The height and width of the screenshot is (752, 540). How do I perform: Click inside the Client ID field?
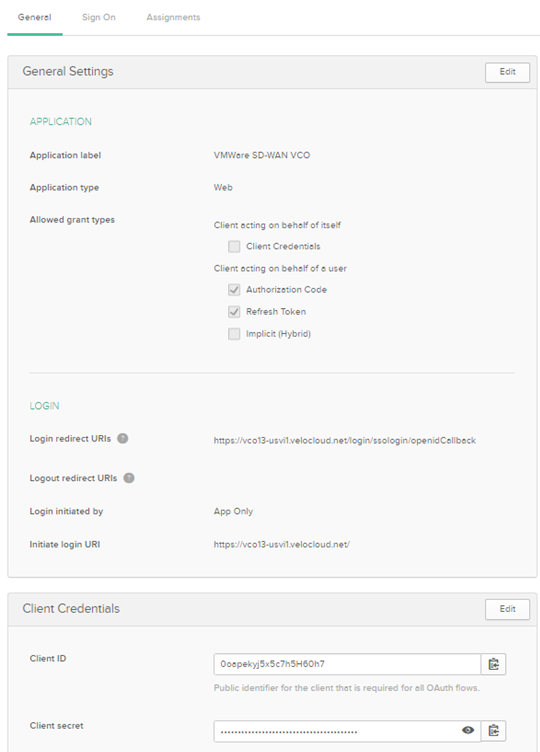[x=347, y=664]
